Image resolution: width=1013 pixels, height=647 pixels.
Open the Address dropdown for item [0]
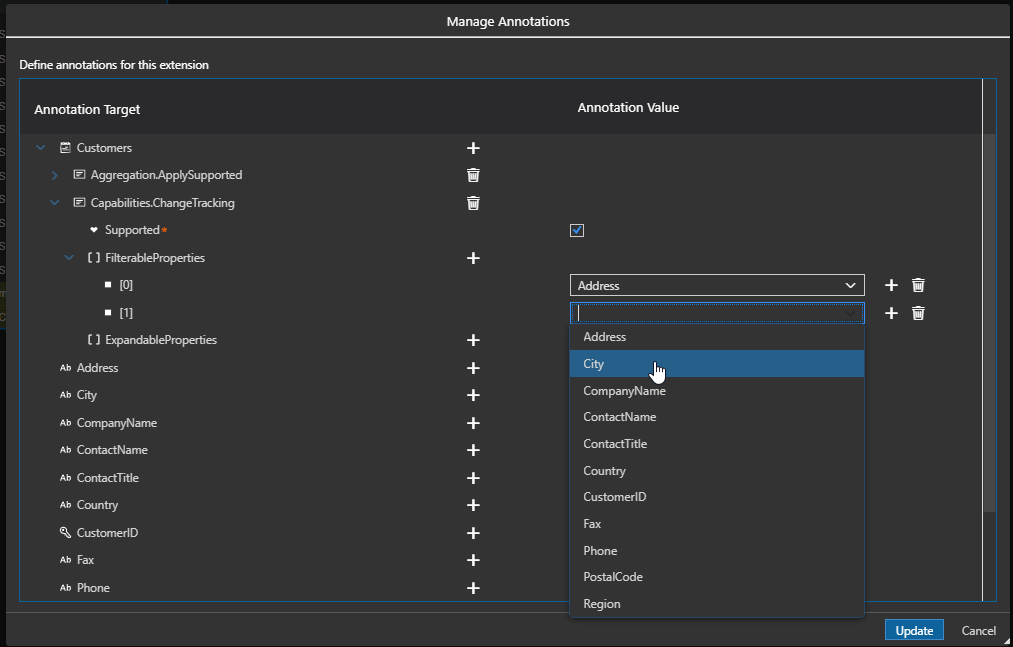[x=717, y=285]
